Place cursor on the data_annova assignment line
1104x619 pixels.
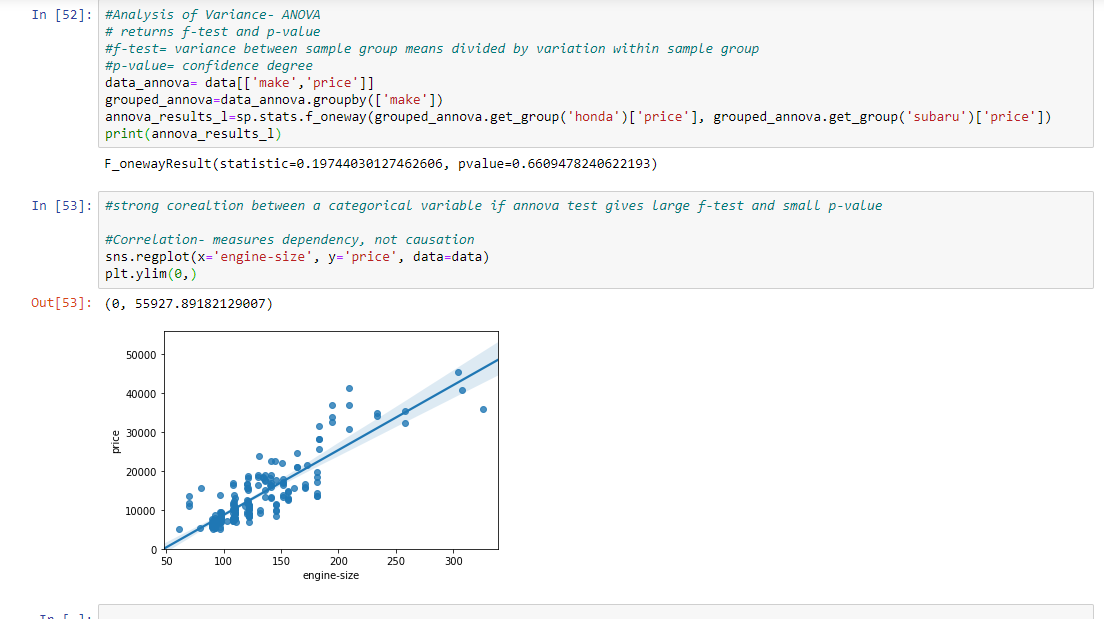click(x=239, y=82)
